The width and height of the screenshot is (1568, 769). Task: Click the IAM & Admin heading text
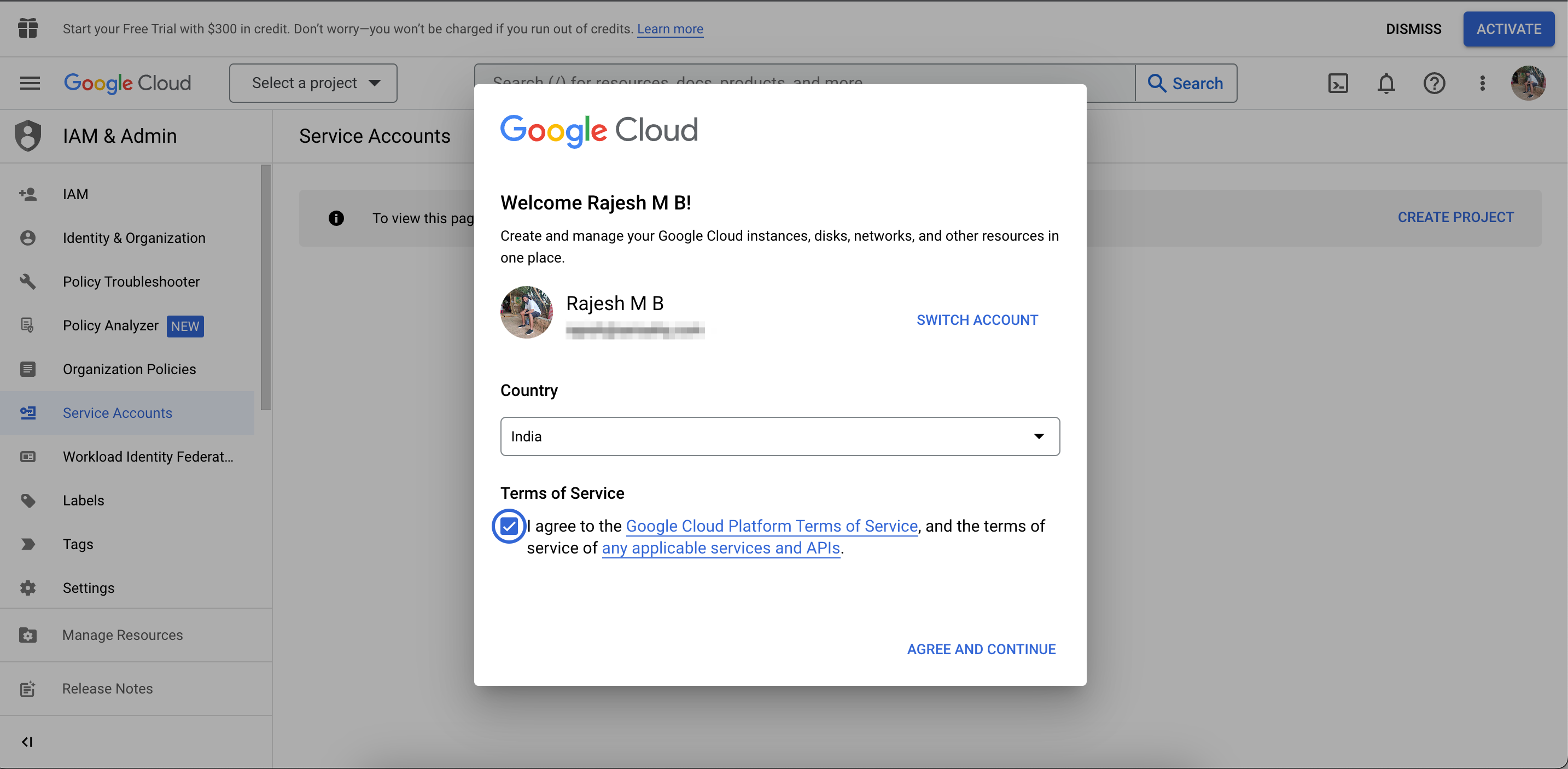click(x=120, y=136)
